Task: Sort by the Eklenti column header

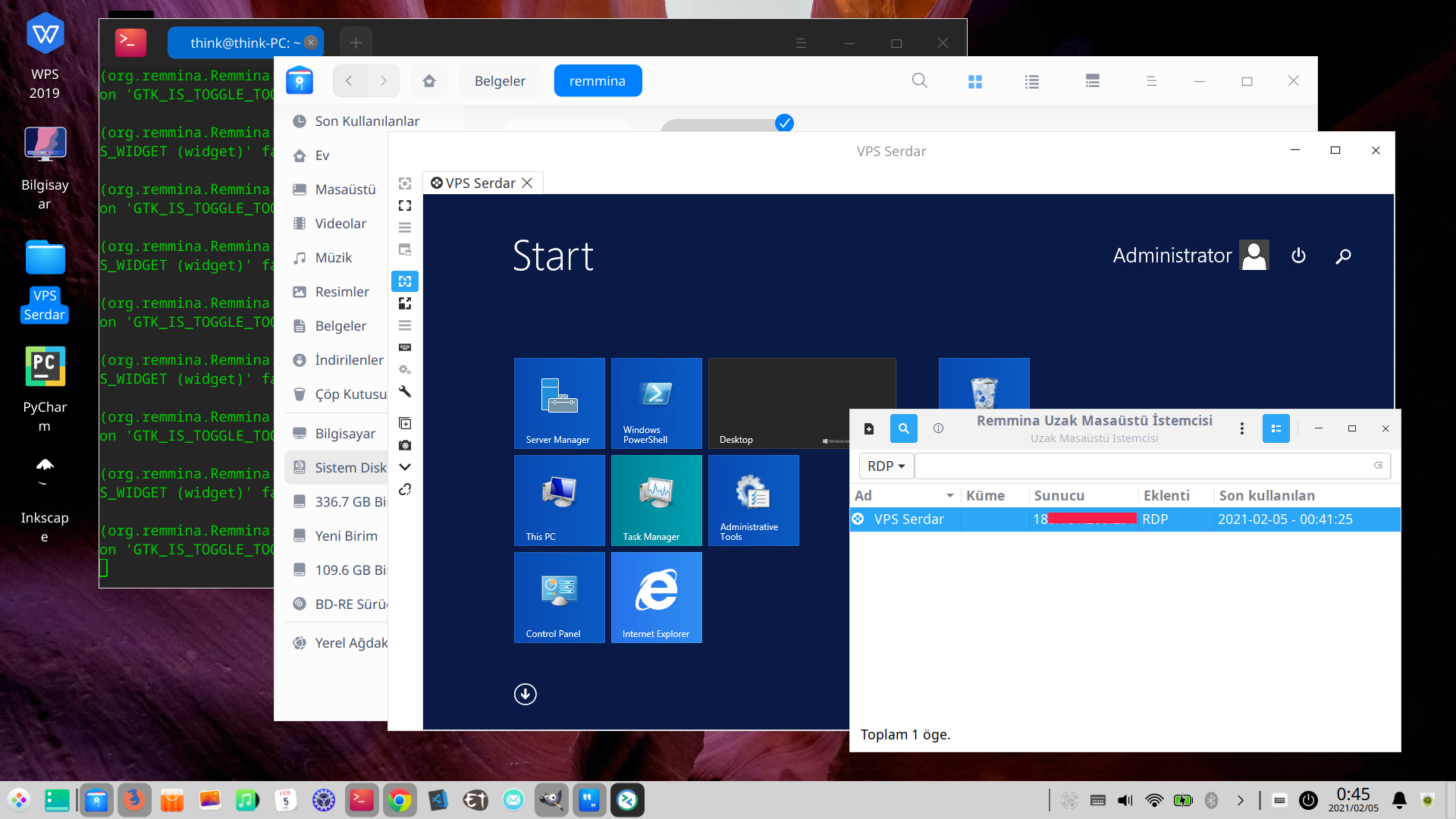Action: pyautogui.click(x=1175, y=495)
